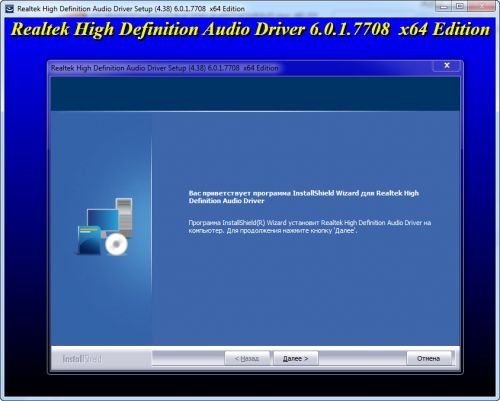500x401 pixels.
Task: Close the inner setup dialog with X
Action: [447, 66]
